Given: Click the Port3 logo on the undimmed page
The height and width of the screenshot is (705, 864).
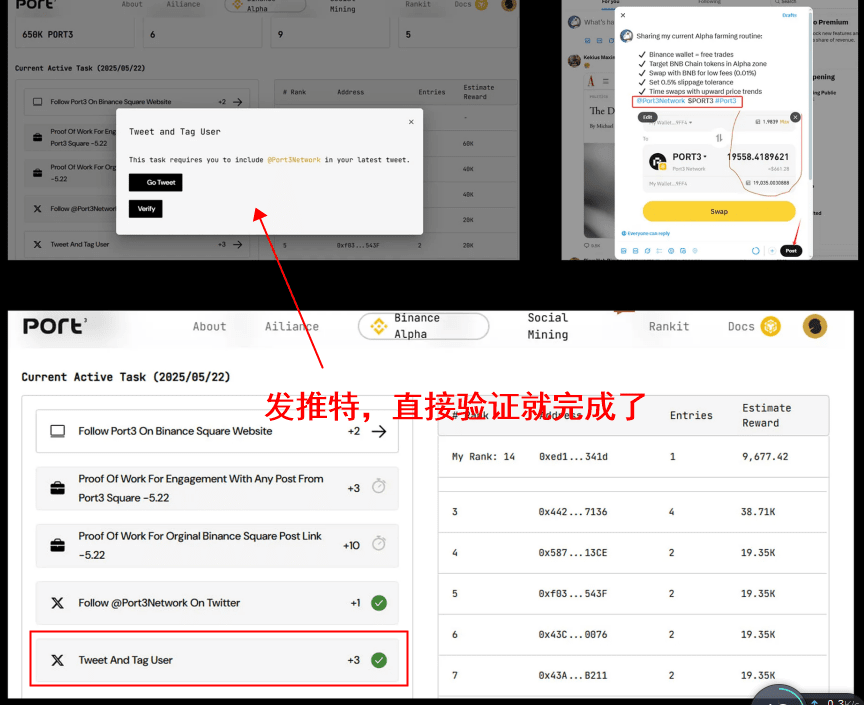Looking at the screenshot, I should click(55, 326).
